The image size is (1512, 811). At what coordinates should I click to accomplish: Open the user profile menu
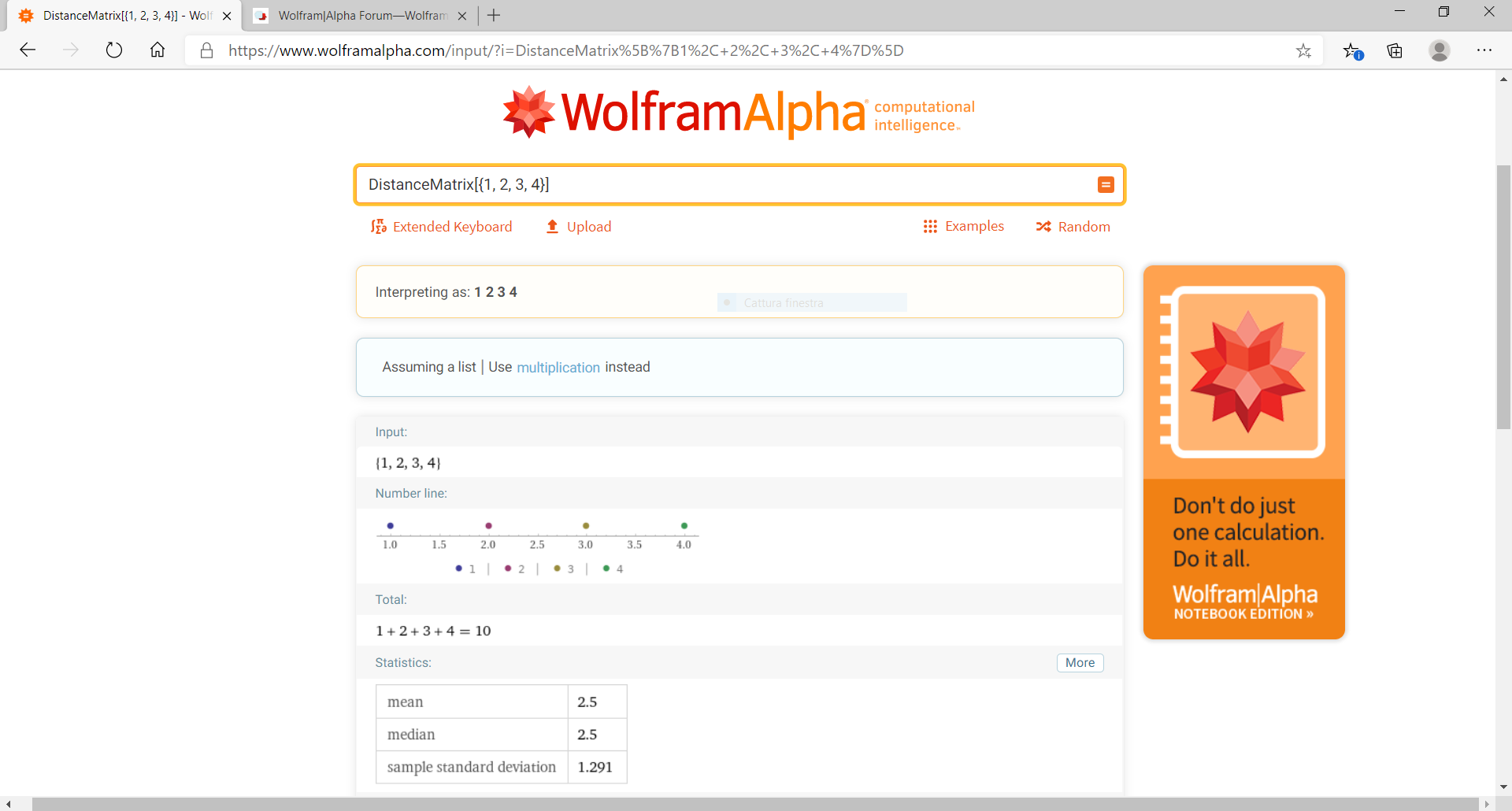pos(1440,50)
